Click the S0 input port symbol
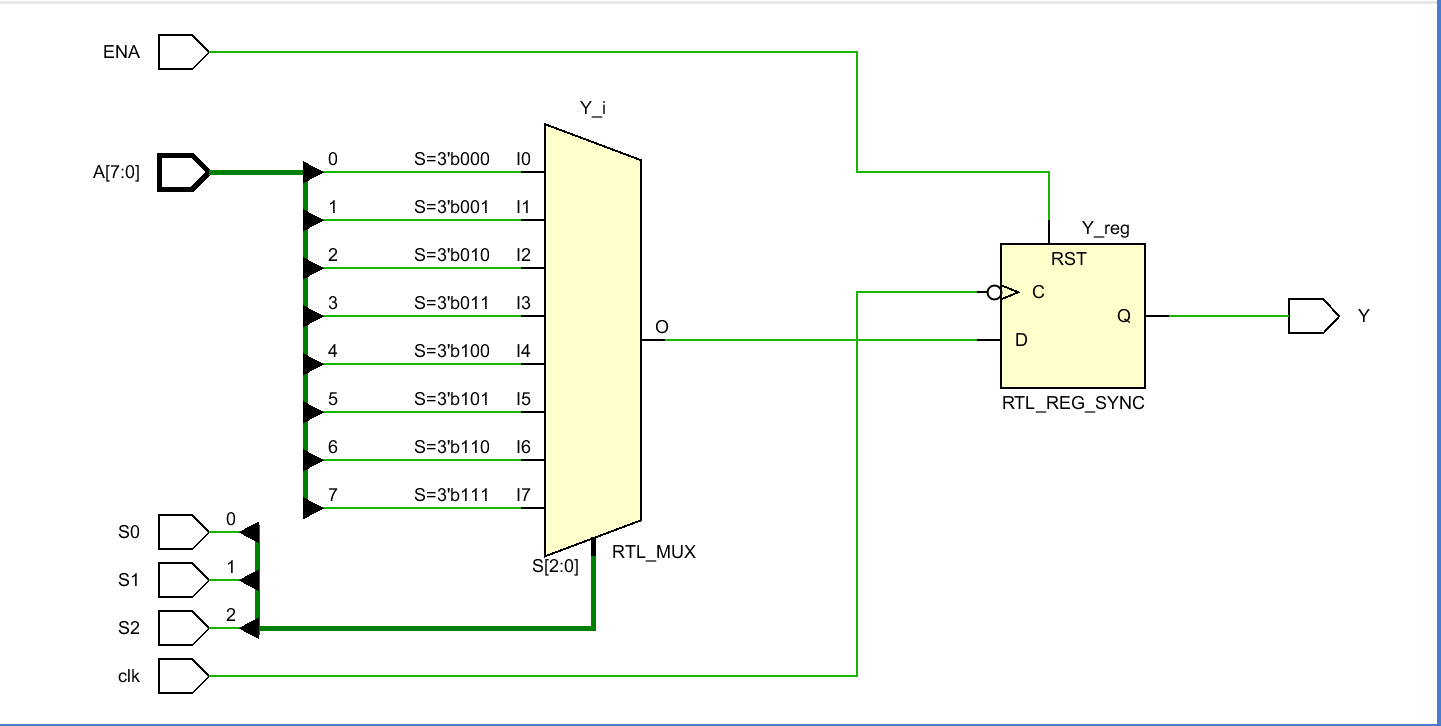Screen dimensions: 1441x726 click(184, 532)
